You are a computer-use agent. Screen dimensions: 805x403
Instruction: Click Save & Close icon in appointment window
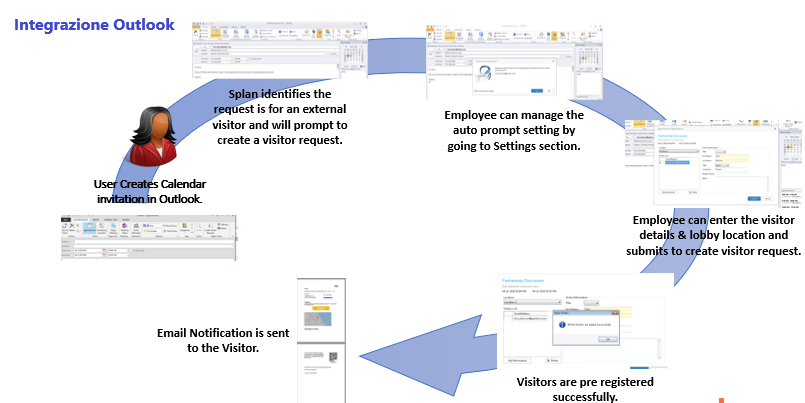[65, 230]
